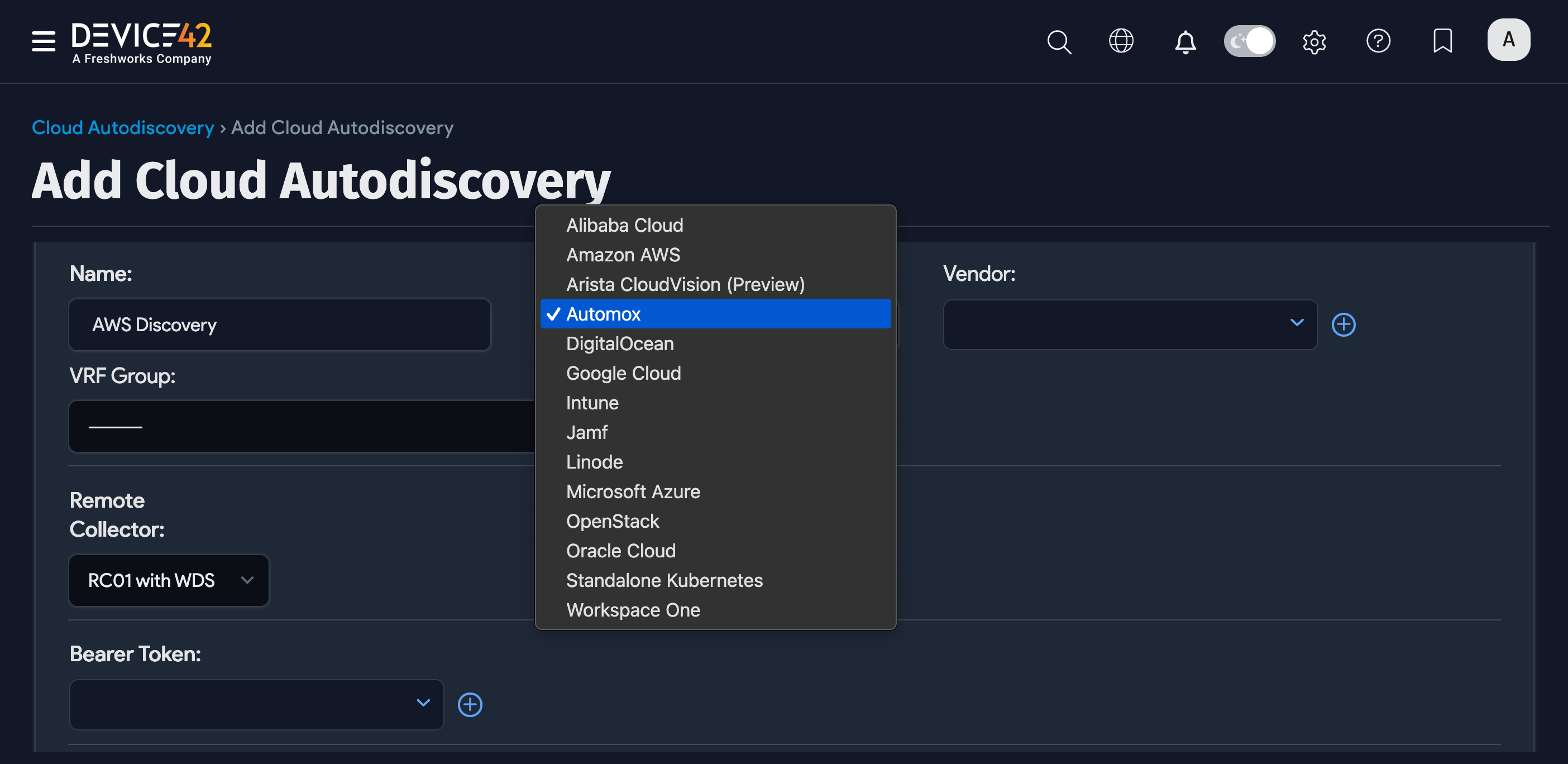Open user avatar account menu
Image resolution: width=1568 pixels, height=764 pixels.
pos(1508,40)
